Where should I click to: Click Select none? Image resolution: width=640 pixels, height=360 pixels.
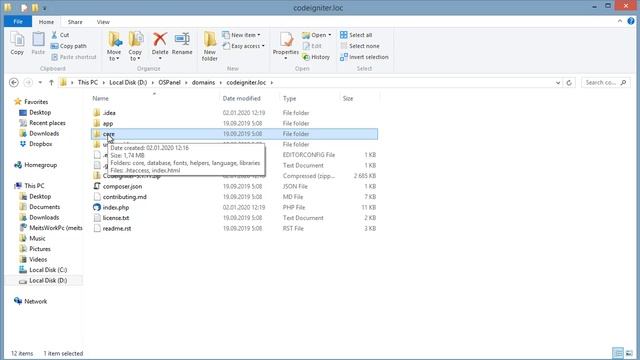click(x=360, y=46)
